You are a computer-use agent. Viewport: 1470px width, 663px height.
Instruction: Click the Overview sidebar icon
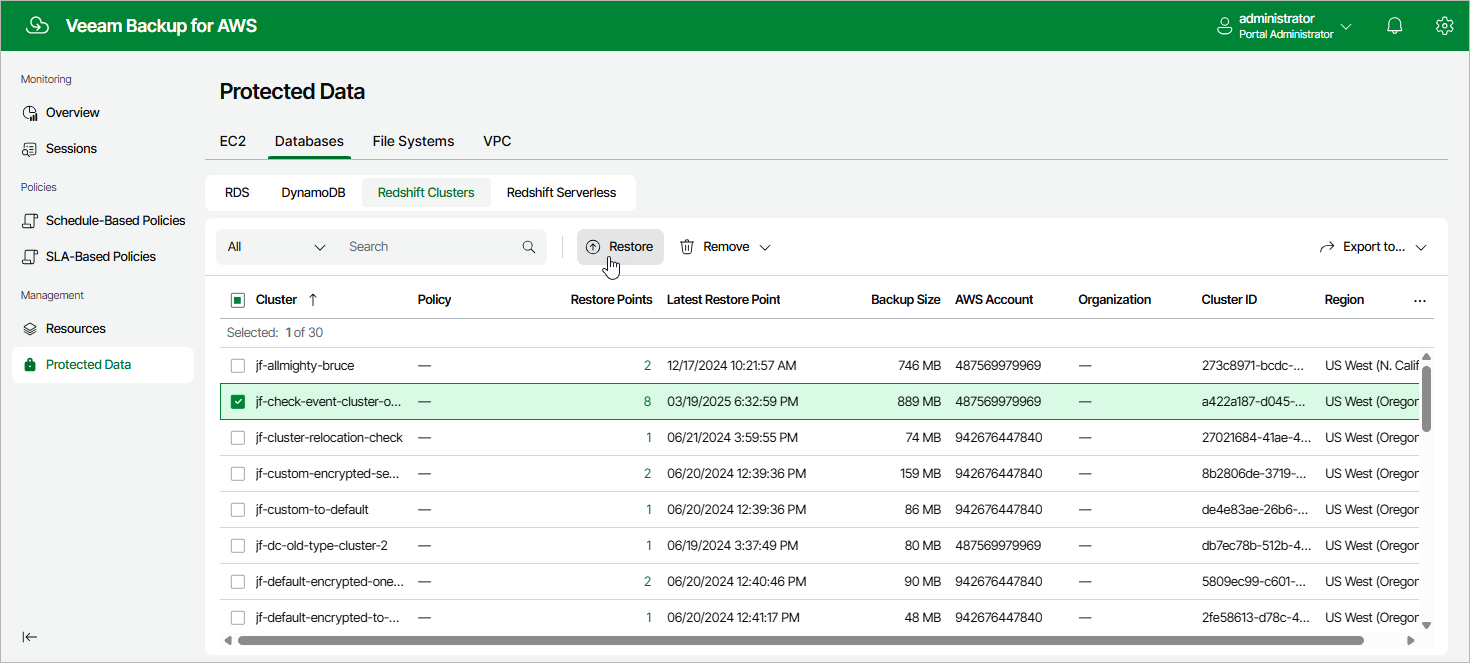click(x=31, y=113)
